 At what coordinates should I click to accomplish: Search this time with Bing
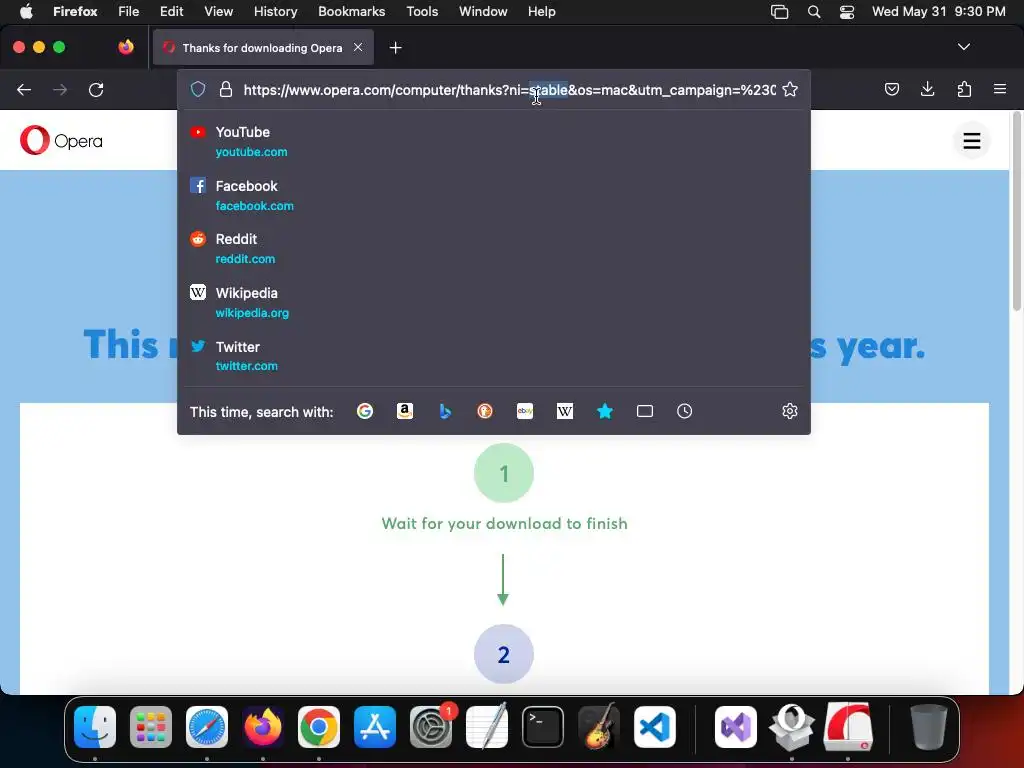[445, 411]
